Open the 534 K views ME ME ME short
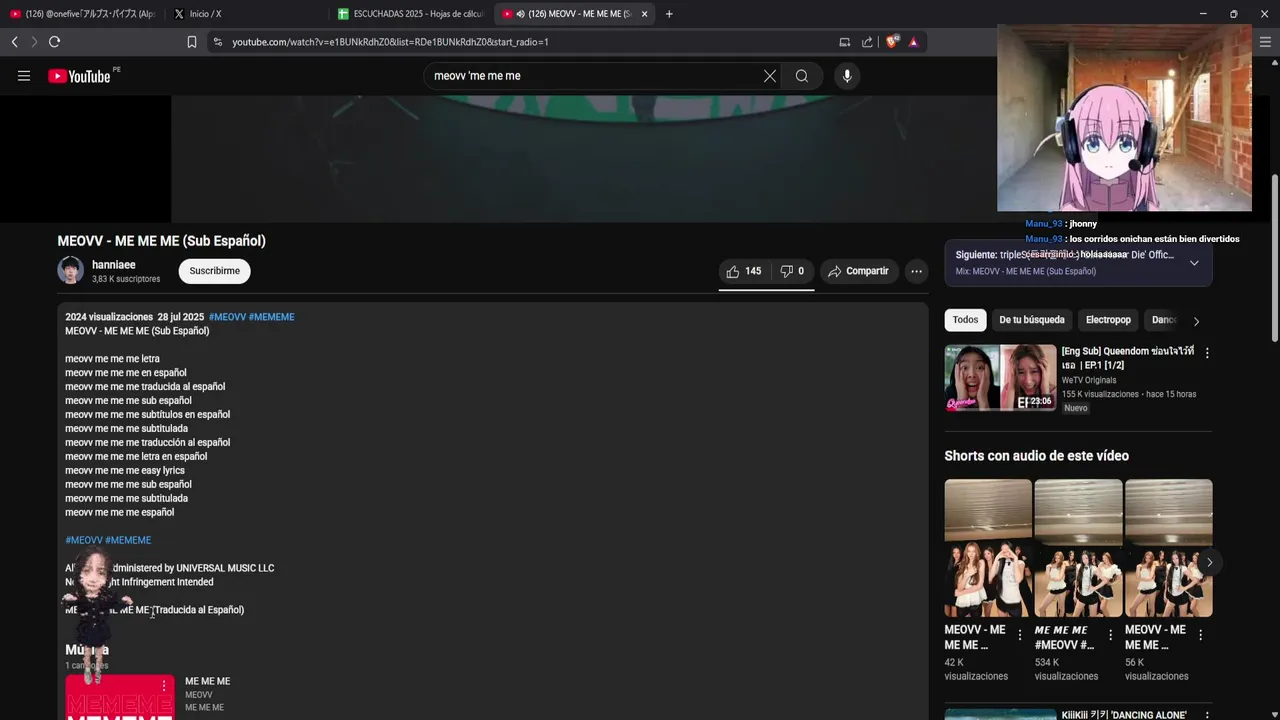Viewport: 1280px width, 720px height. tap(1078, 548)
